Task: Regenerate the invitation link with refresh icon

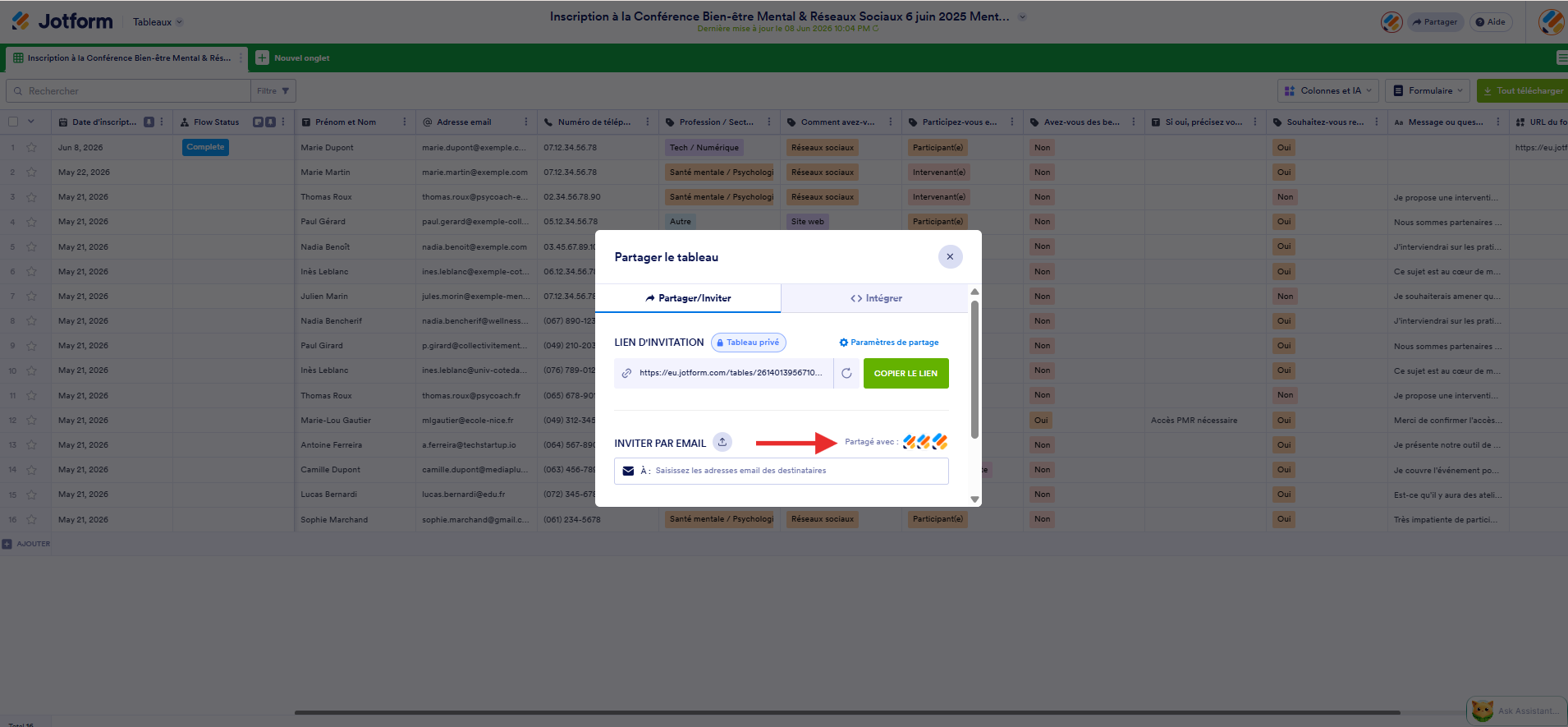Action: pos(846,373)
